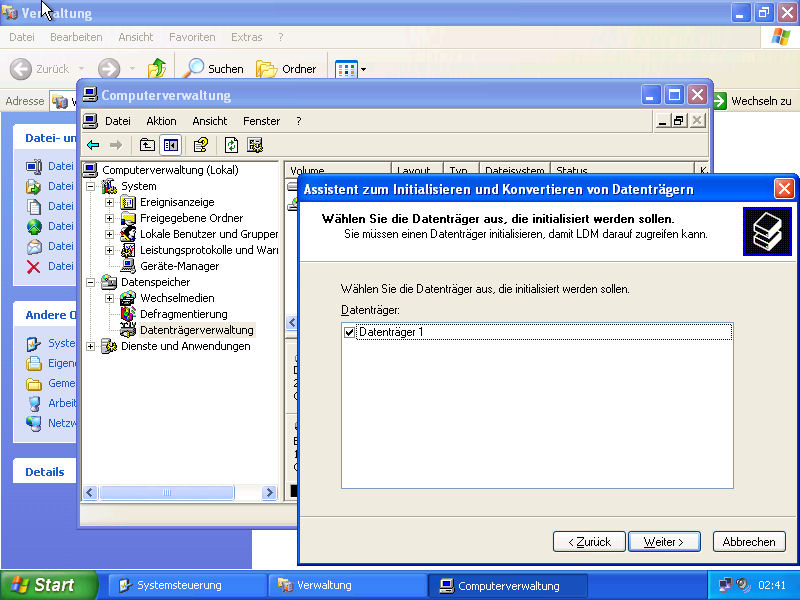Click the Weiter button in wizard
The height and width of the screenshot is (600, 800).
coord(663,541)
